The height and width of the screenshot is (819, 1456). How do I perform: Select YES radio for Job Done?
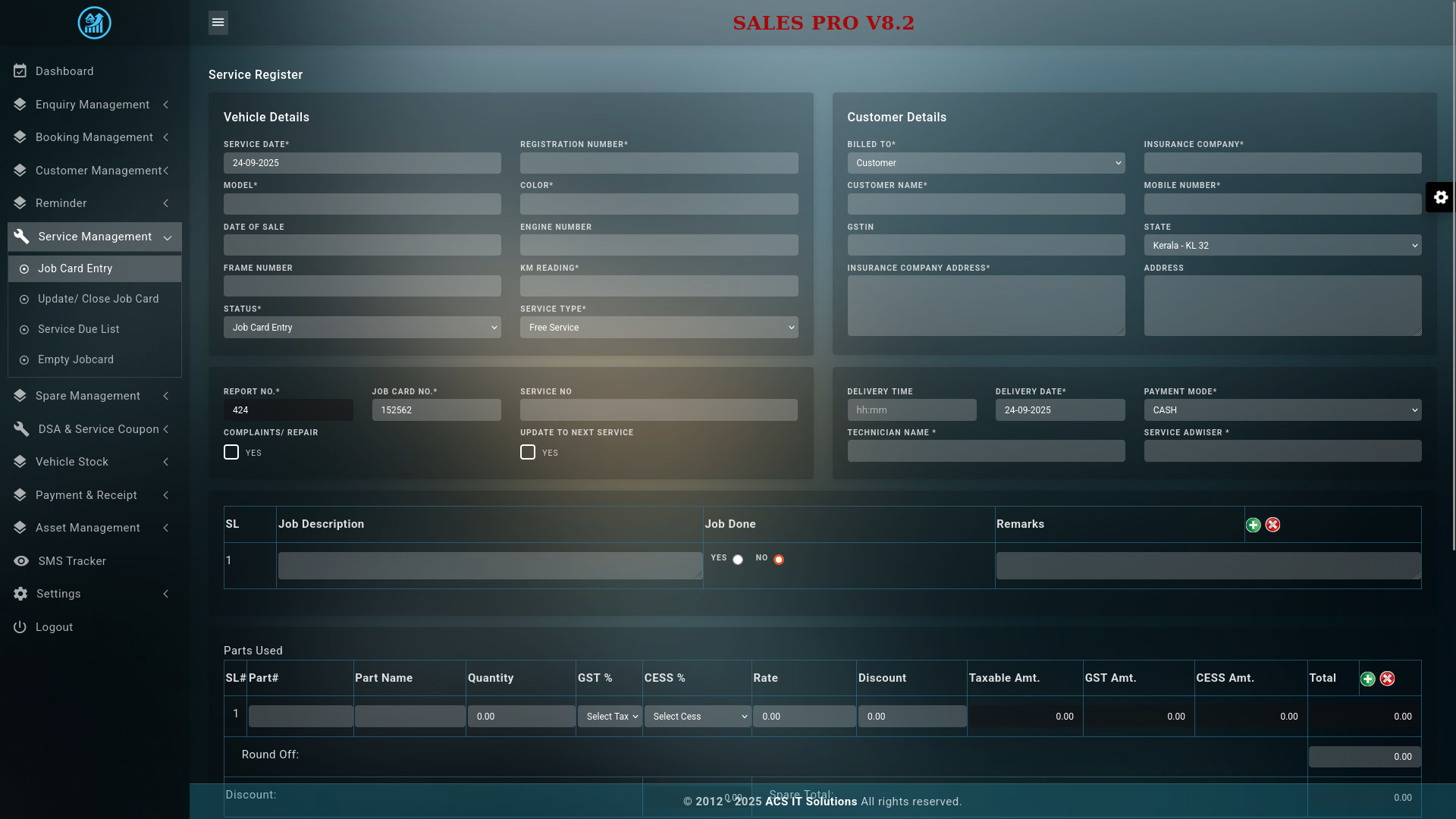(x=737, y=560)
